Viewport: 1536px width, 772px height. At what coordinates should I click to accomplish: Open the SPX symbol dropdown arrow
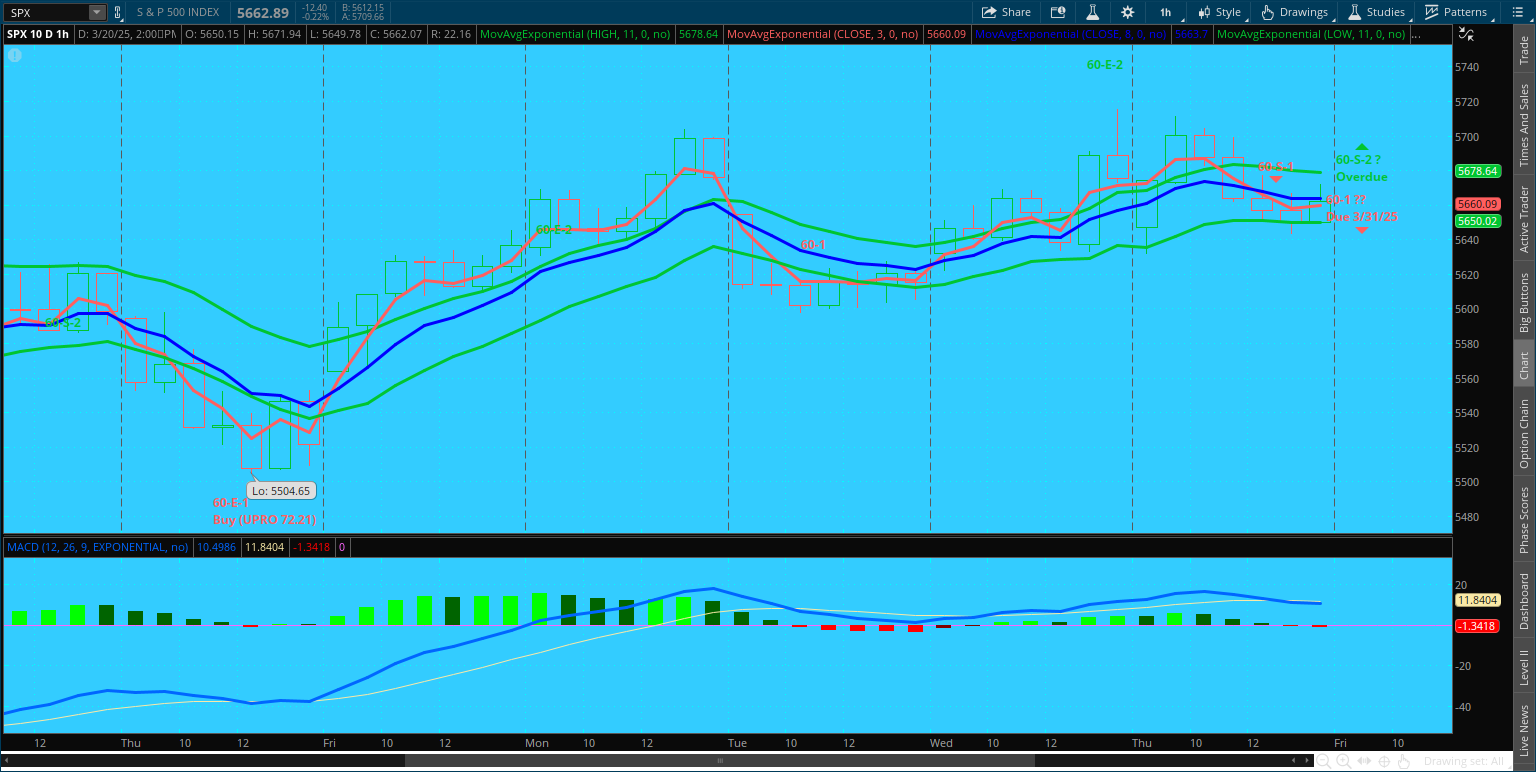pos(96,12)
